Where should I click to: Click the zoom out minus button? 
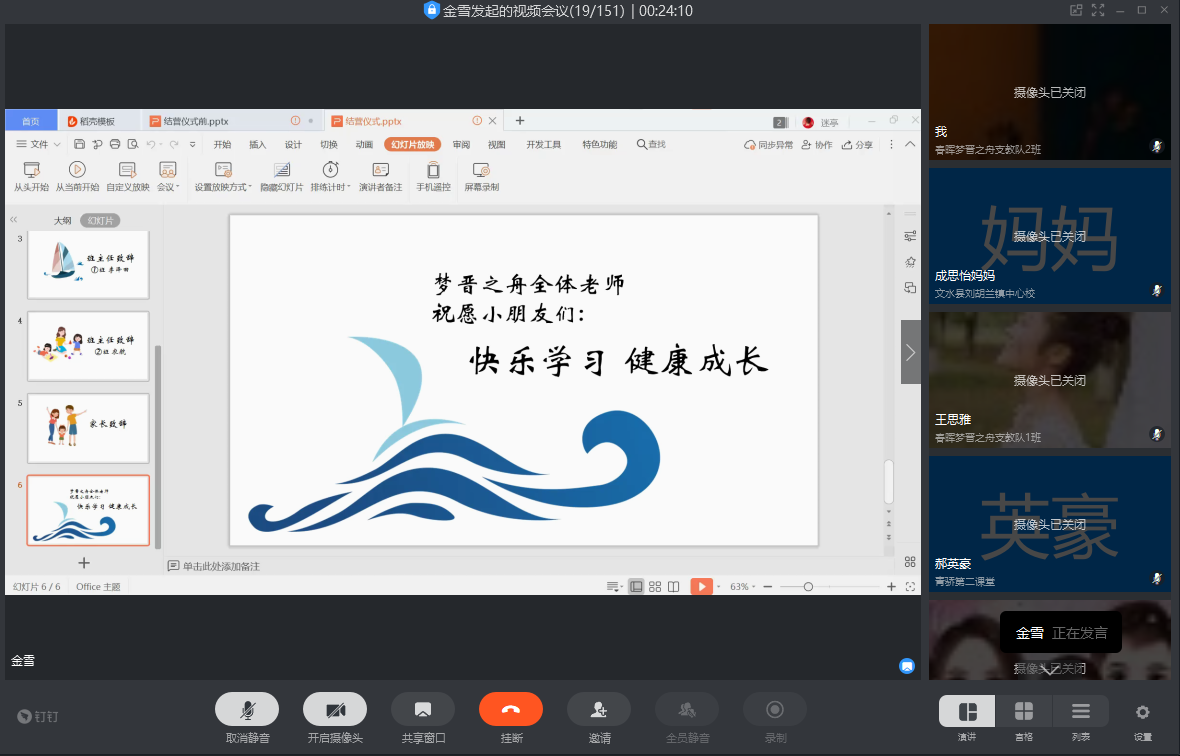pos(768,587)
